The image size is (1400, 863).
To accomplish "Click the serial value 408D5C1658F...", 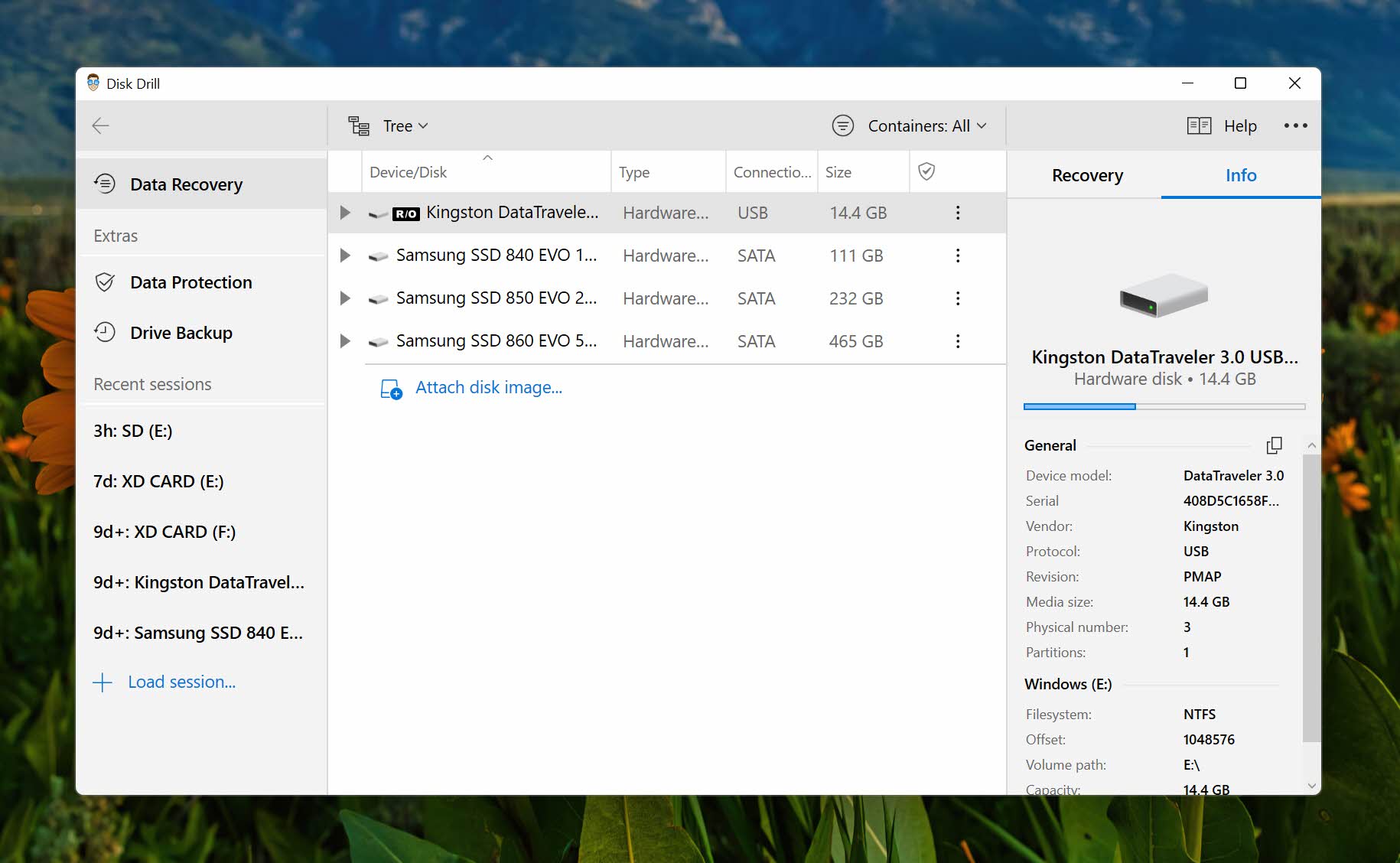I will 1231,500.
